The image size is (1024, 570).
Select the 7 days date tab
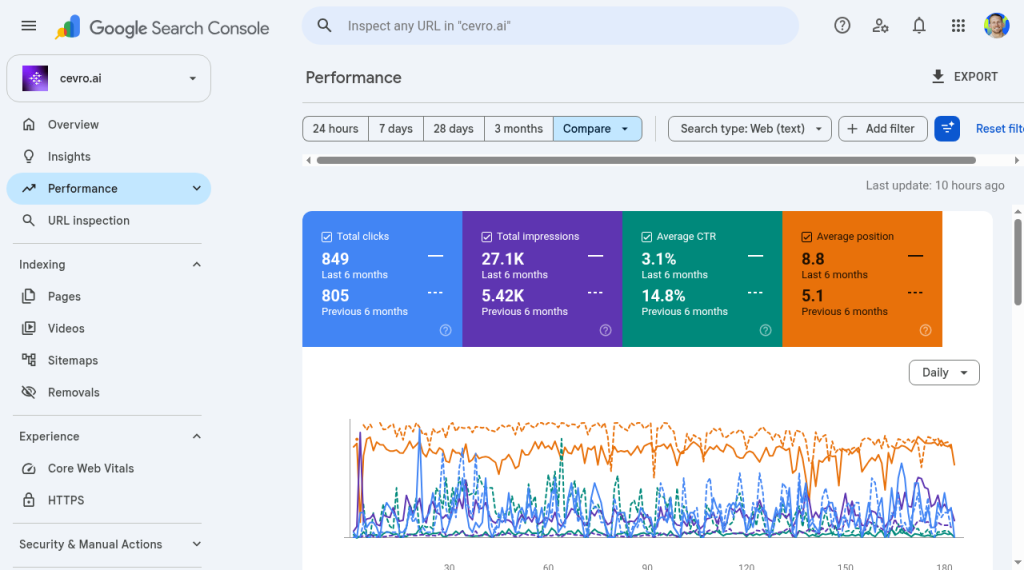click(396, 129)
